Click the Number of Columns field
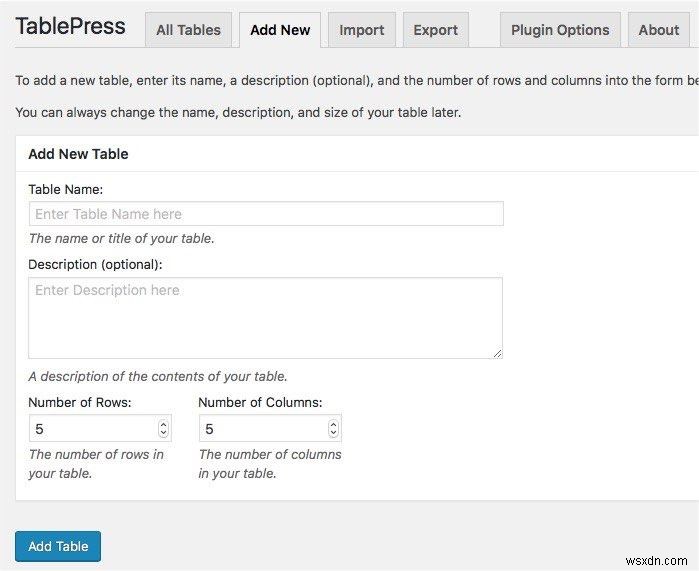 (x=270, y=428)
